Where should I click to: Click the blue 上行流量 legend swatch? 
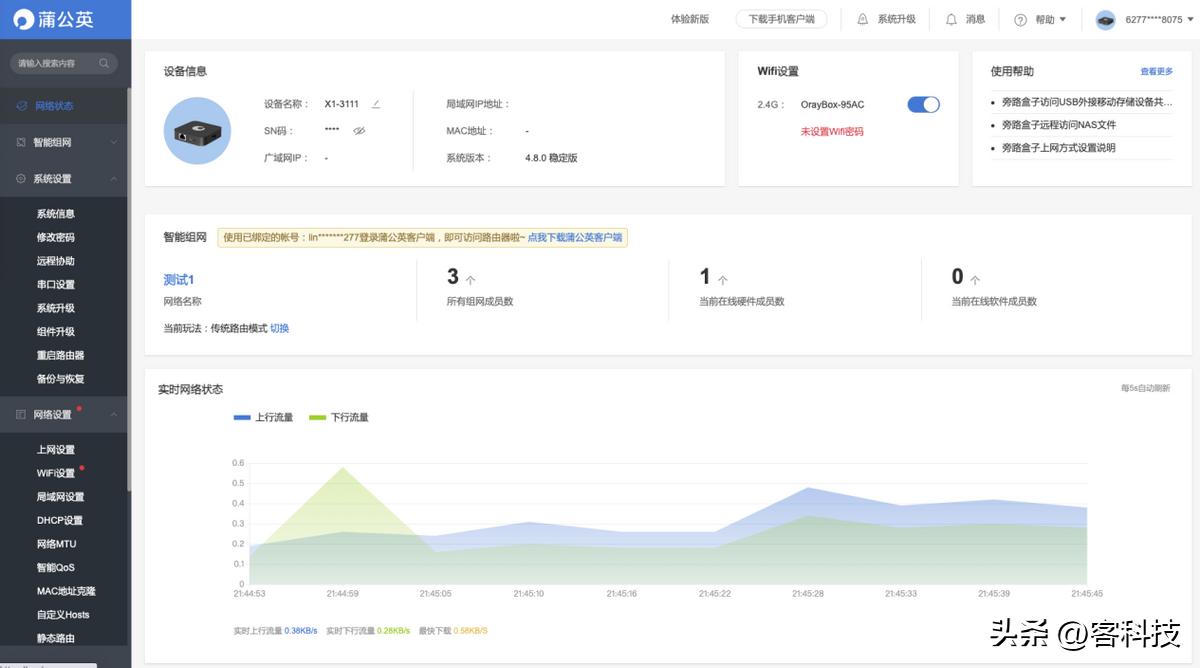[x=241, y=417]
